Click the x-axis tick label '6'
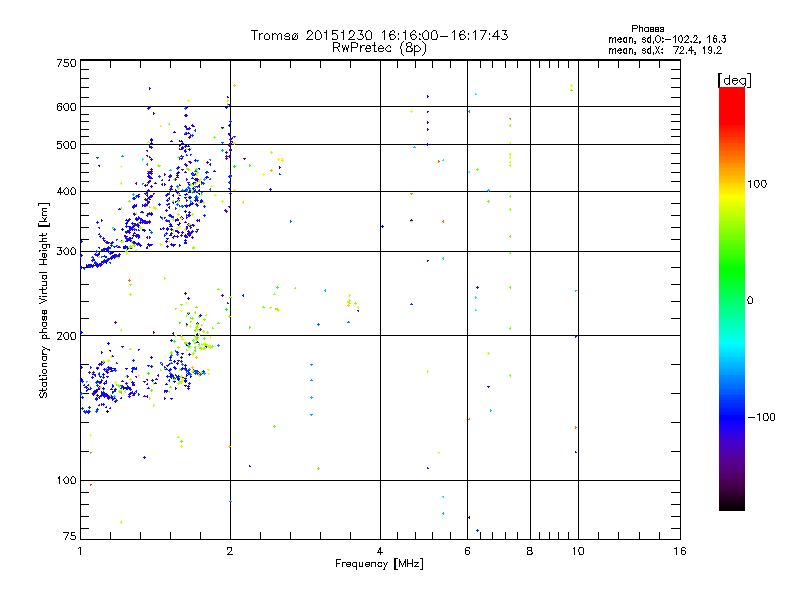This screenshot has height=600, width=800. pos(467,551)
